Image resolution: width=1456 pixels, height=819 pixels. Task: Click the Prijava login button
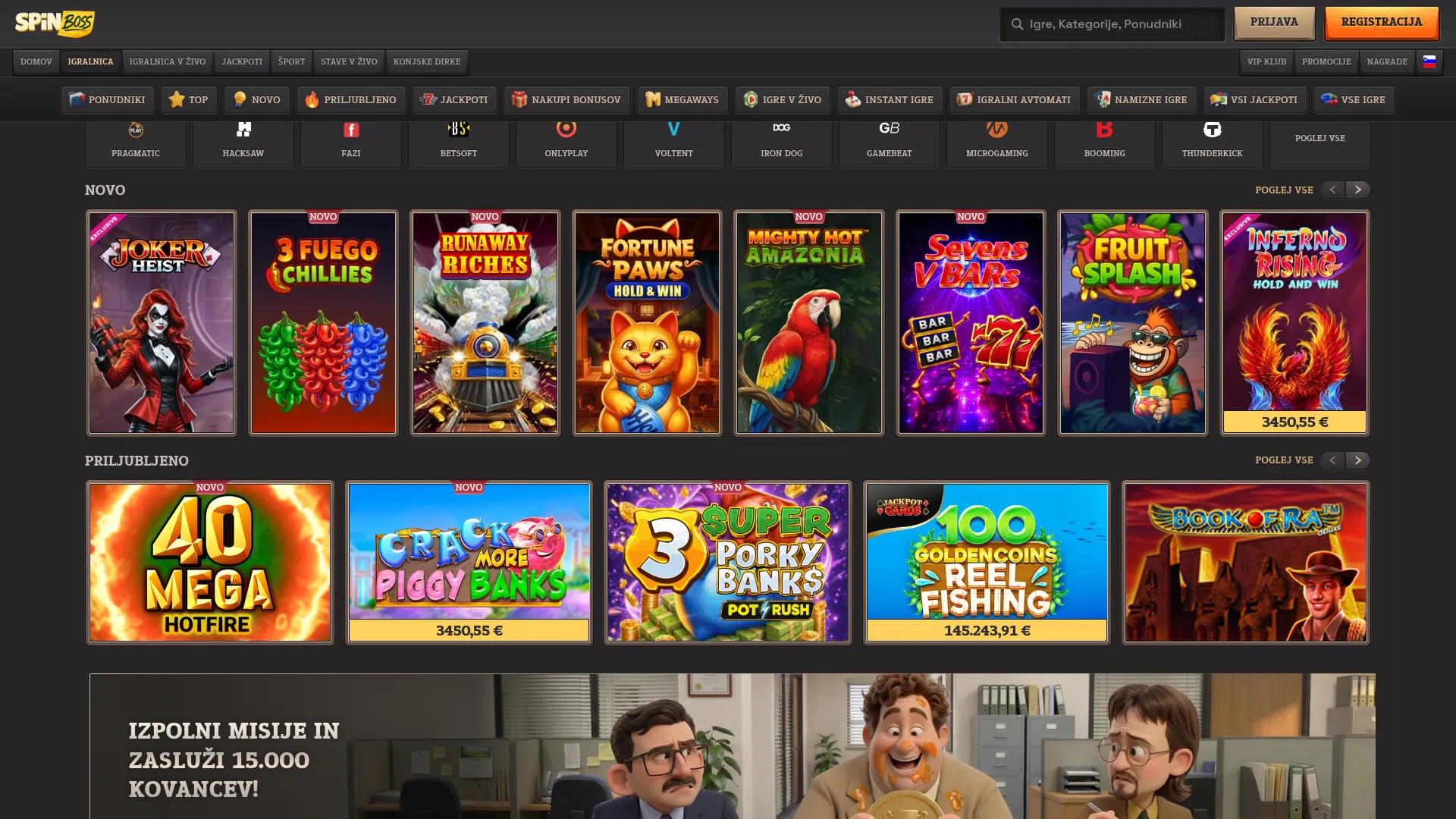(x=1274, y=23)
